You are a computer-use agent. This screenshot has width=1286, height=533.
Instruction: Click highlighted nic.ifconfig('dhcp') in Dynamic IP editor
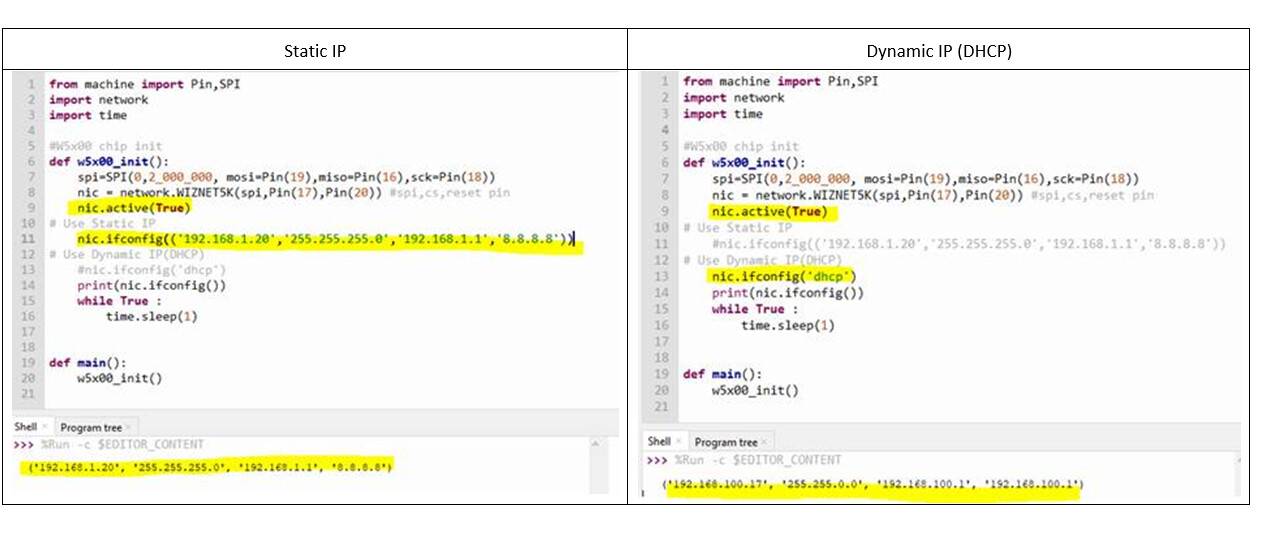[x=784, y=276]
